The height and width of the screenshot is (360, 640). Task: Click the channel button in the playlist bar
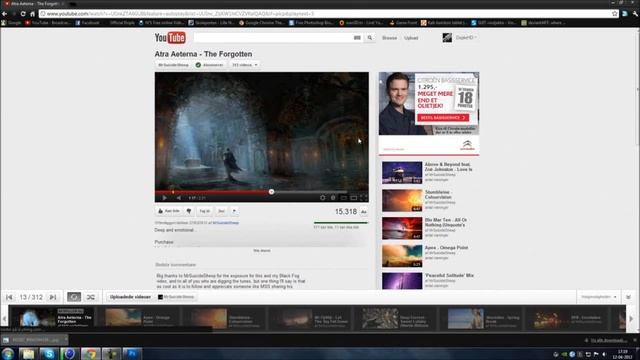tap(177, 297)
